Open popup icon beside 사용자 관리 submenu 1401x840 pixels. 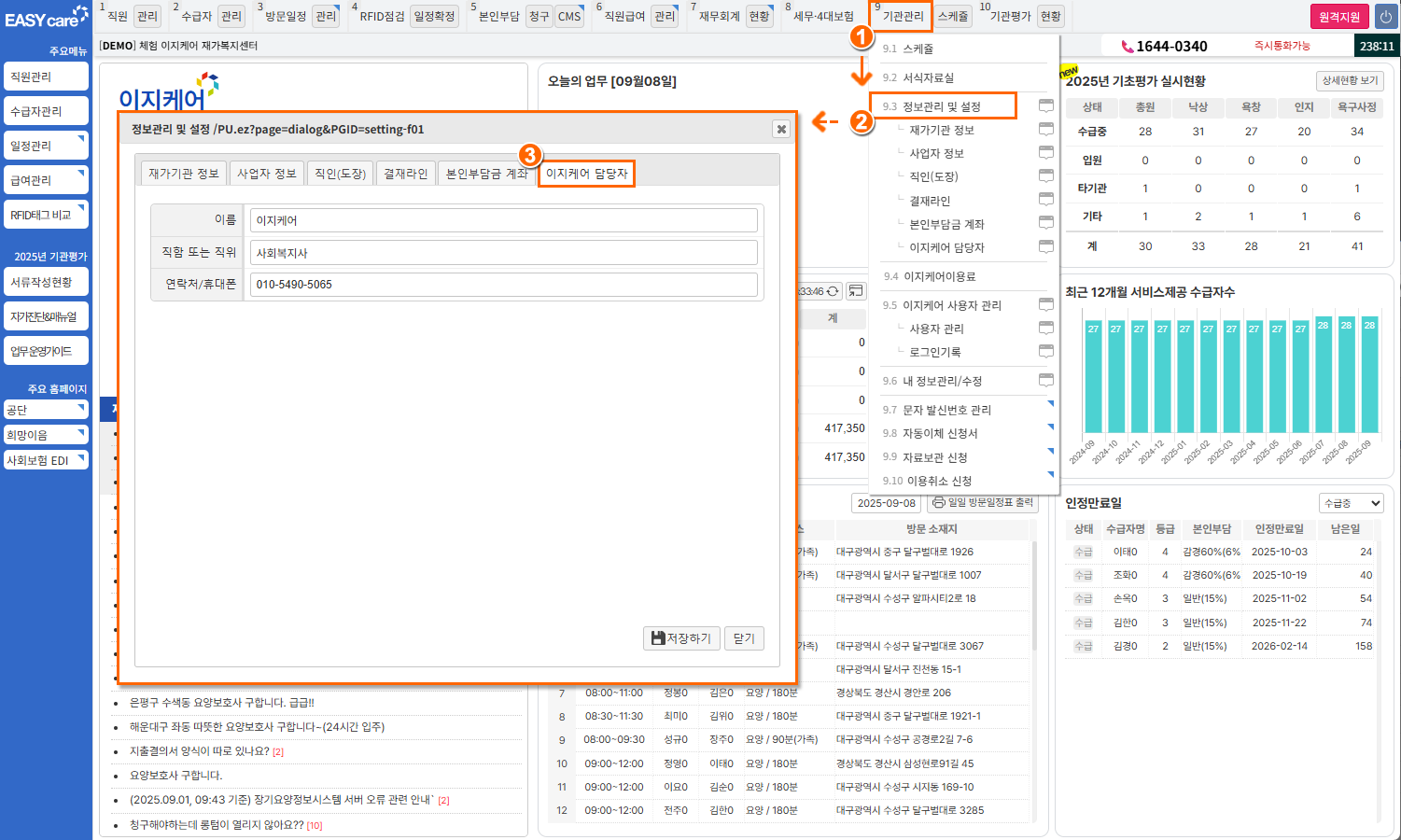(1046, 328)
